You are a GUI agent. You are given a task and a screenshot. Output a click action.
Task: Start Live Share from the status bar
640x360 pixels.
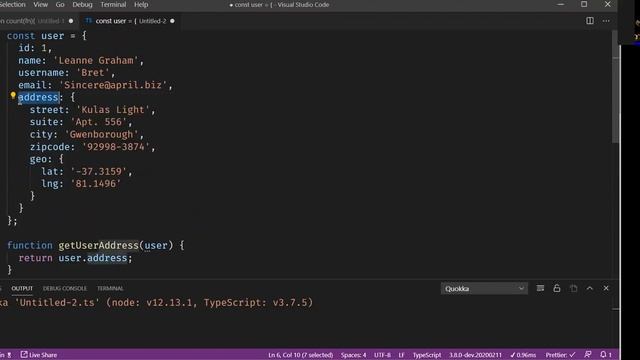[39, 355]
